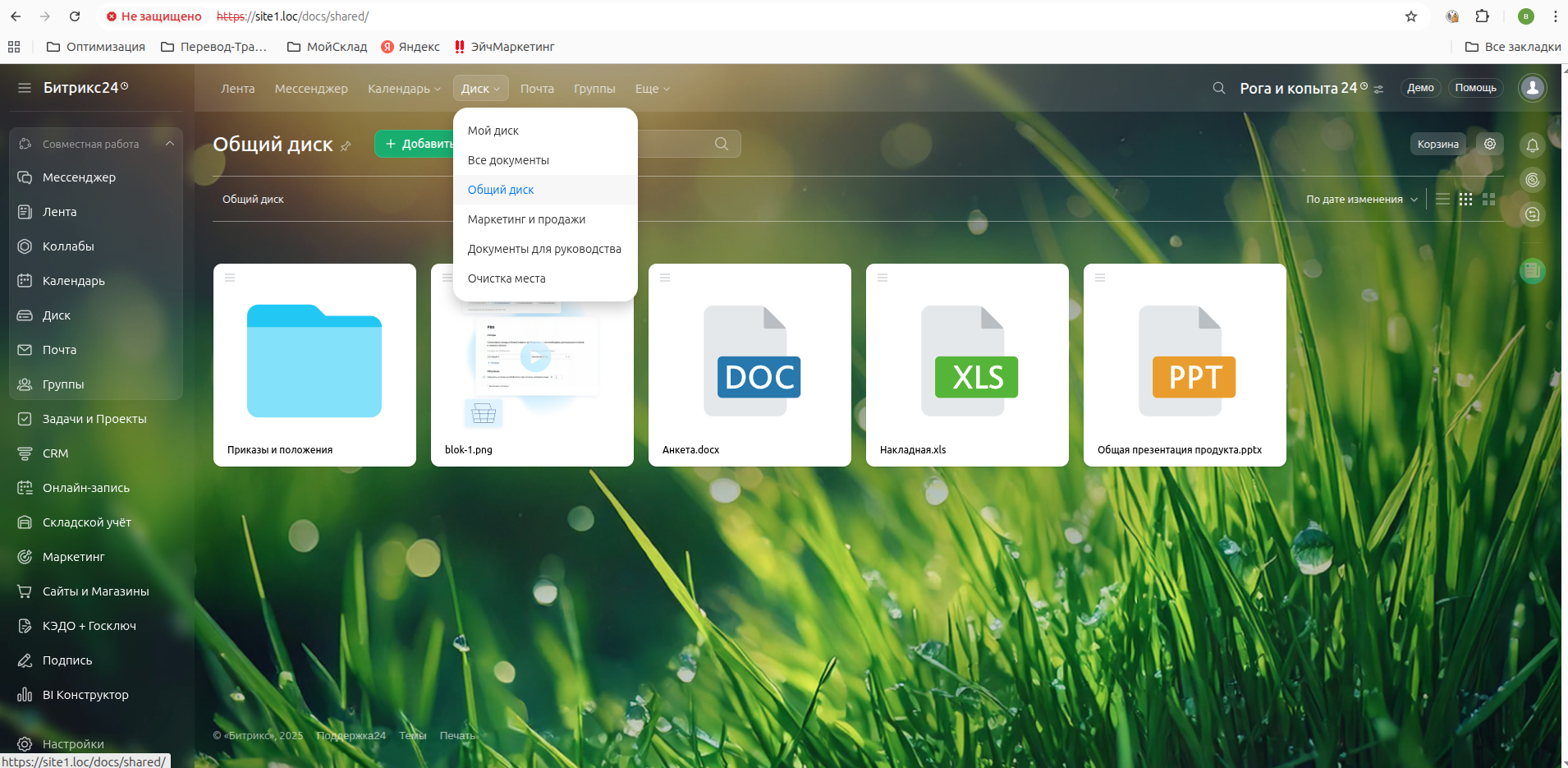Click the green Добавить button
This screenshot has height=768, width=1568.
[415, 144]
